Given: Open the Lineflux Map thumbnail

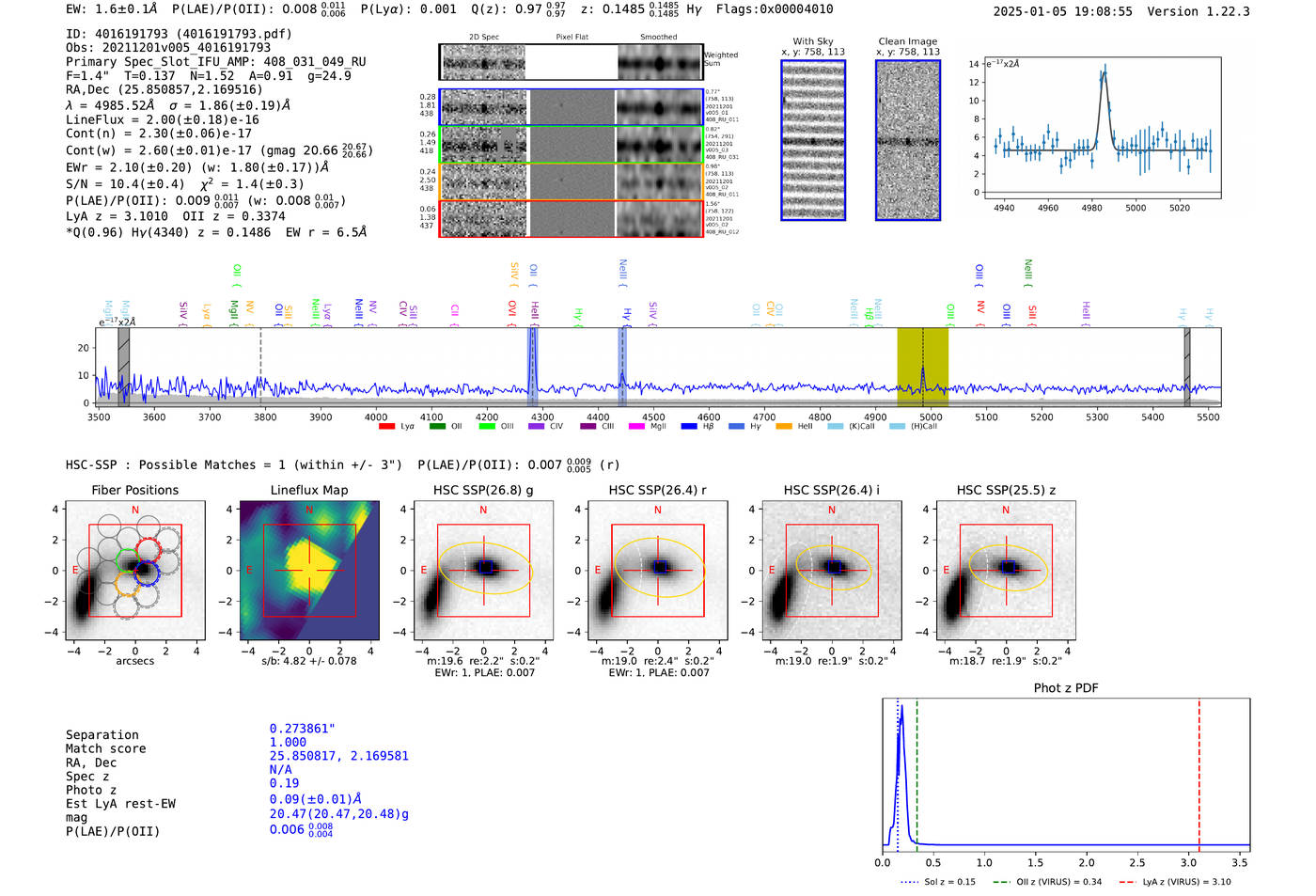Looking at the screenshot, I should (x=309, y=570).
